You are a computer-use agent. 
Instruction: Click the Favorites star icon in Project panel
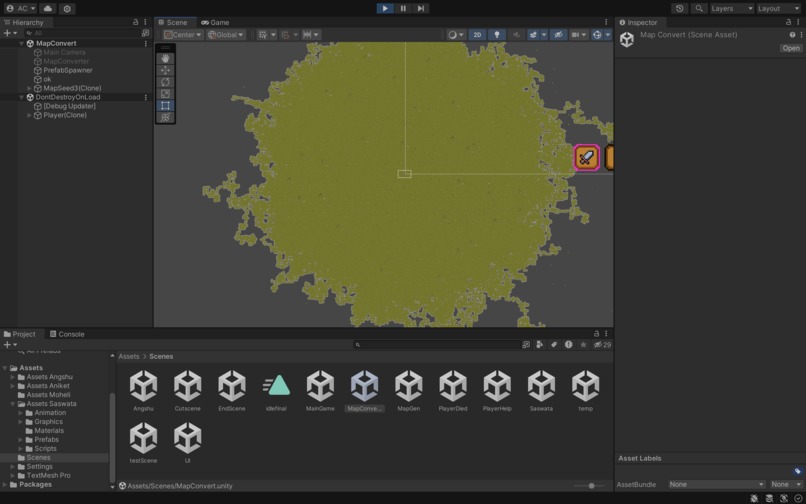click(x=583, y=345)
